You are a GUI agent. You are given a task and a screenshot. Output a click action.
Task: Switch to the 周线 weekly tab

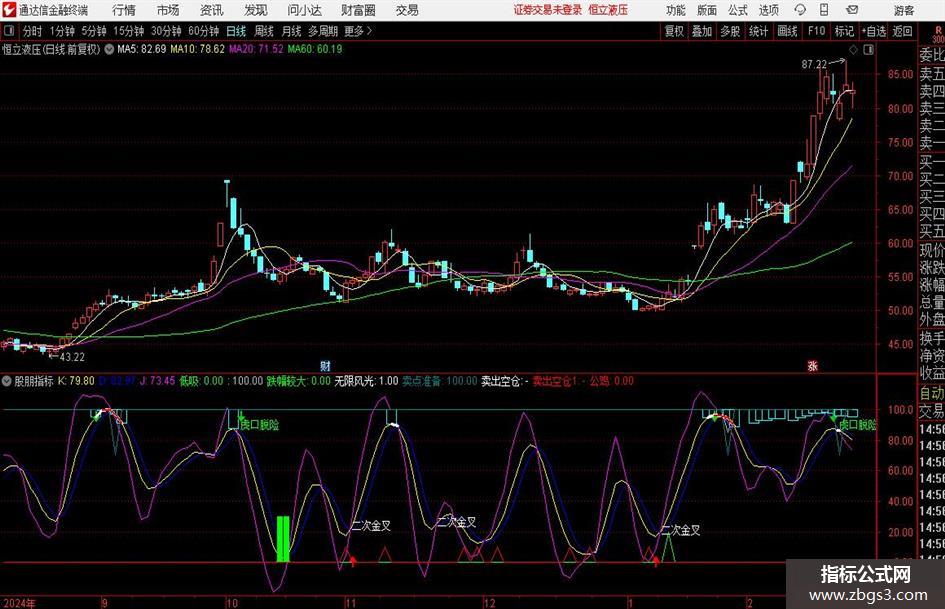[x=264, y=31]
